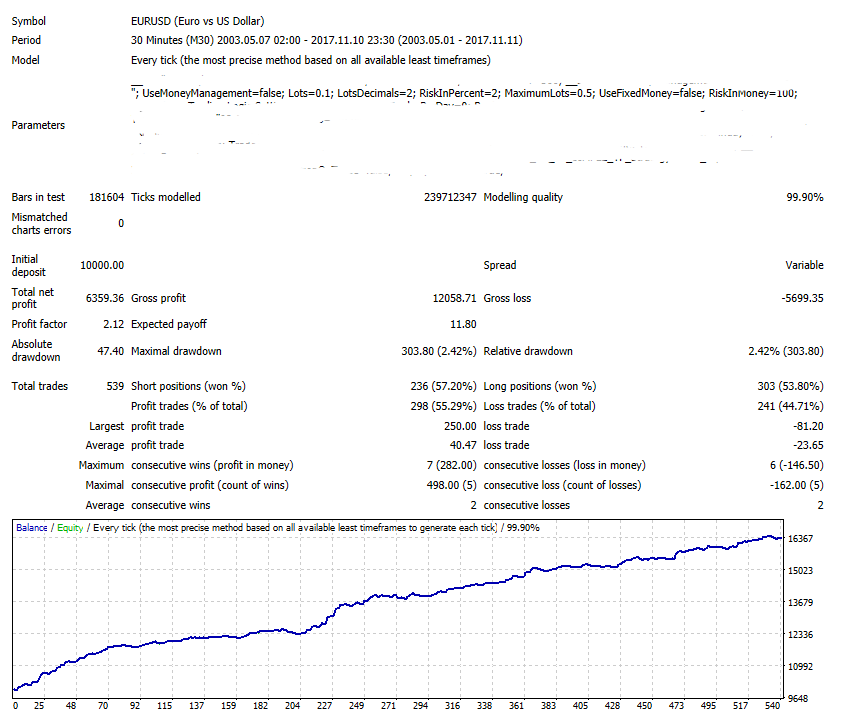
Task: Click the 'Balance' legend label on chart
Action: coord(32,528)
